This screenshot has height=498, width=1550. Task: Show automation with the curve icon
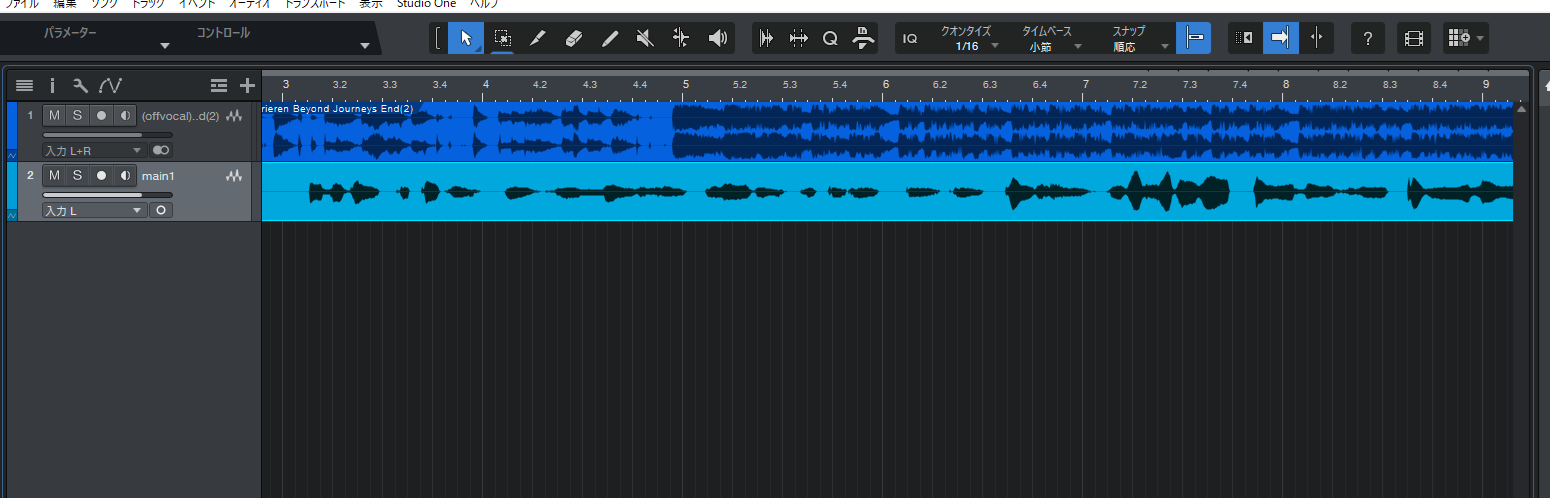[110, 86]
